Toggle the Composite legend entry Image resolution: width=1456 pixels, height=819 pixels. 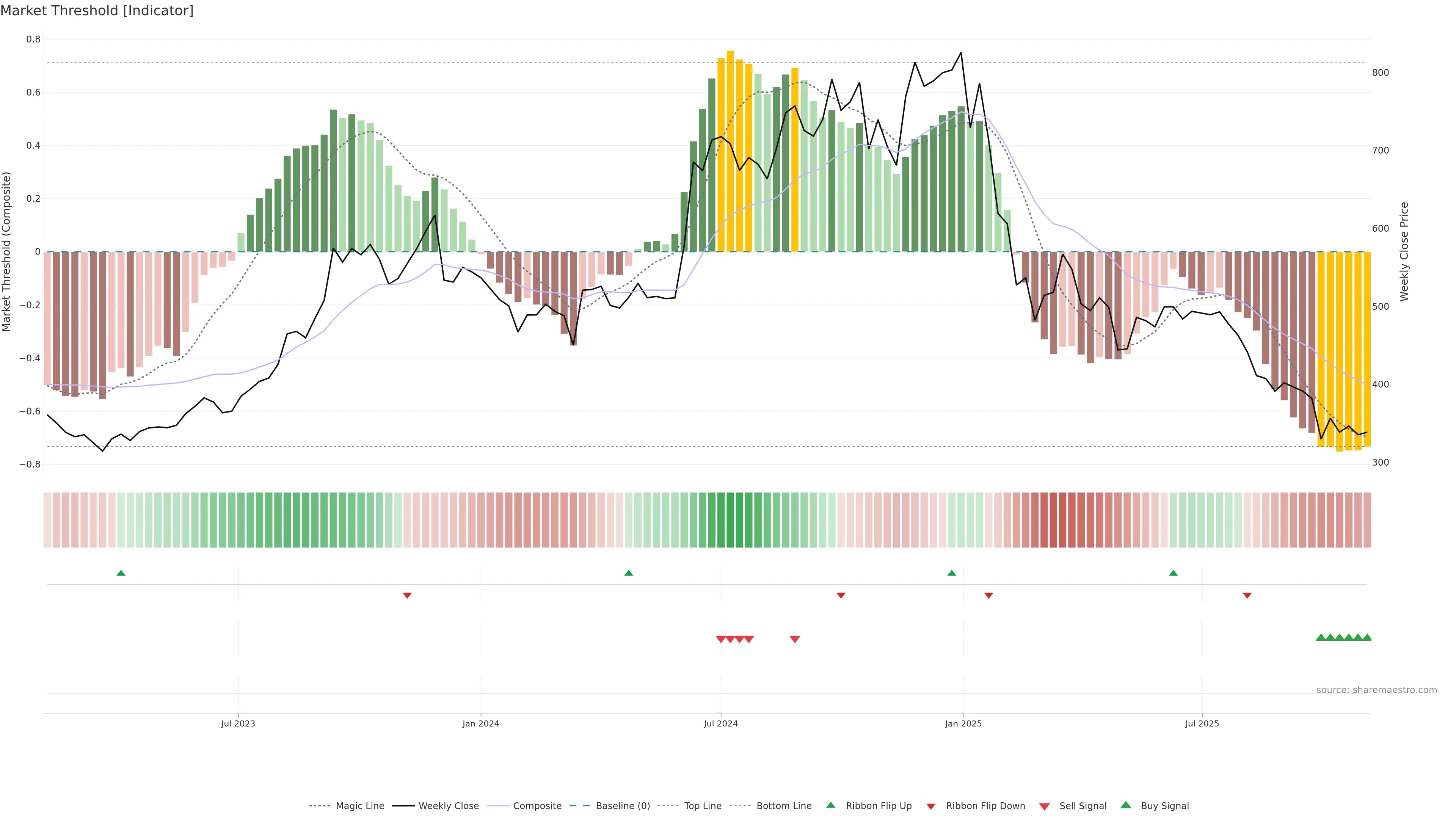(537, 806)
